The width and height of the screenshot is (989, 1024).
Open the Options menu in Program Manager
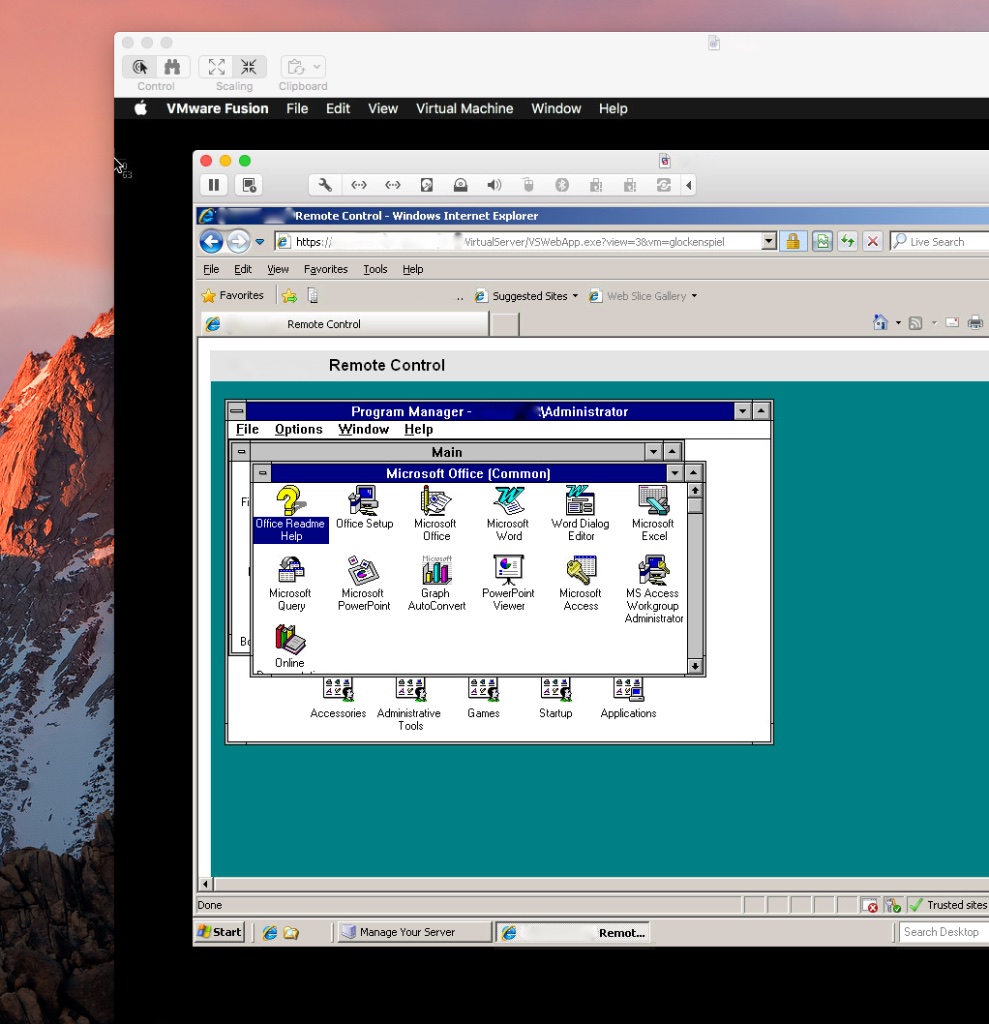pyautogui.click(x=298, y=429)
